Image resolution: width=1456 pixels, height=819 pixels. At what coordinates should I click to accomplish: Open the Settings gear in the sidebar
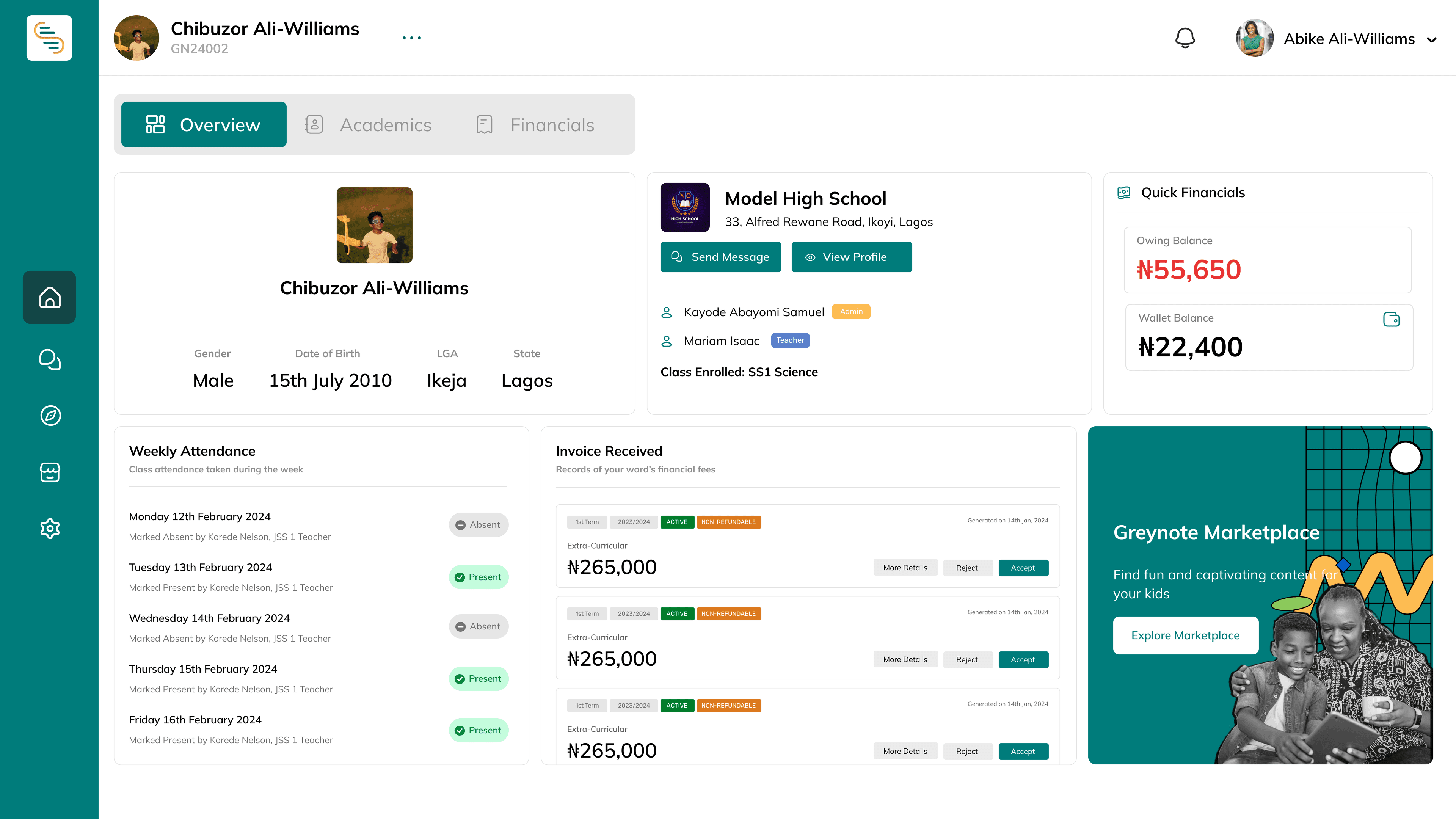coord(50,529)
